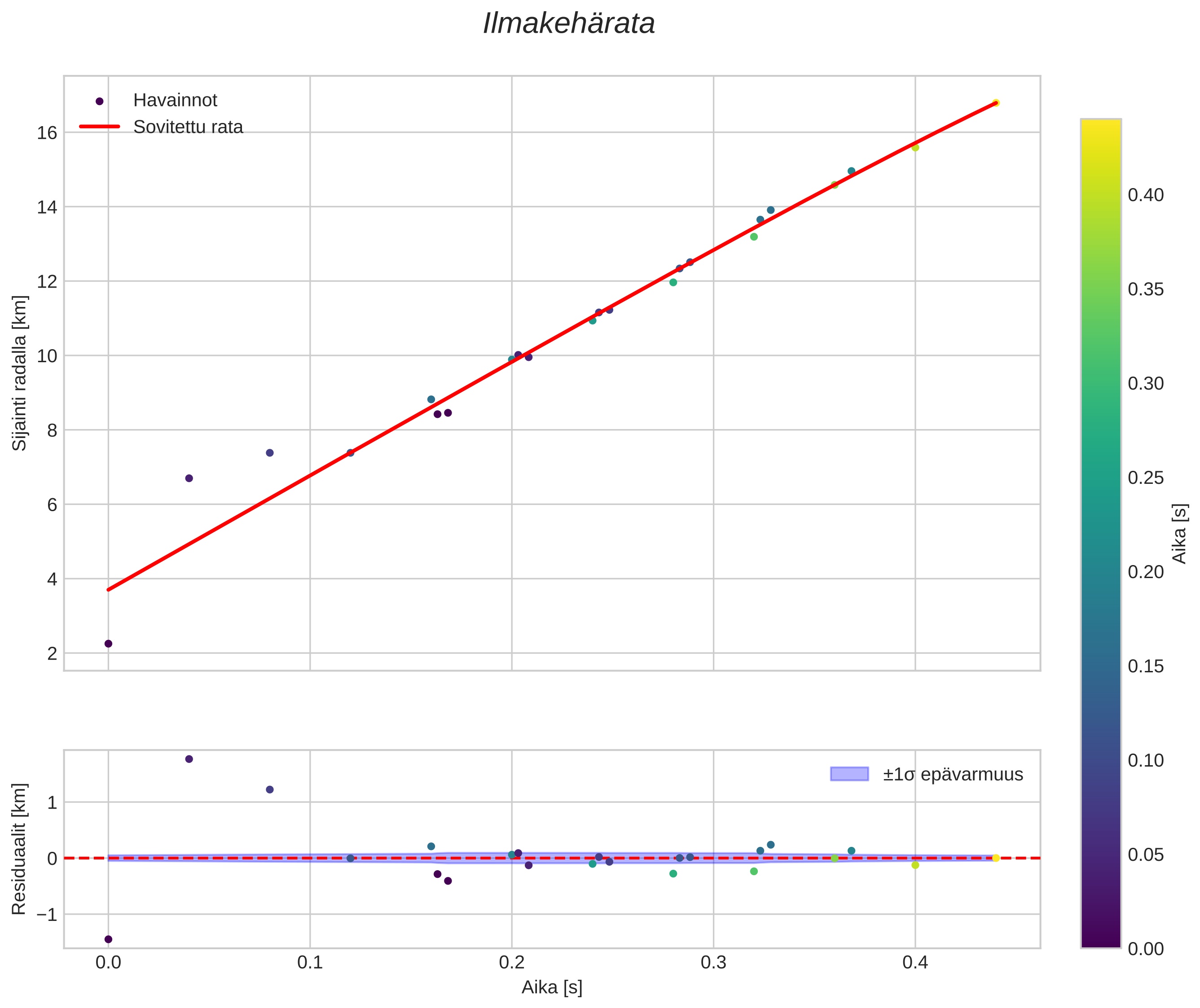The width and height of the screenshot is (1200, 1008).
Task: Click the colorbar at 0.25 level
Action: click(1100, 477)
